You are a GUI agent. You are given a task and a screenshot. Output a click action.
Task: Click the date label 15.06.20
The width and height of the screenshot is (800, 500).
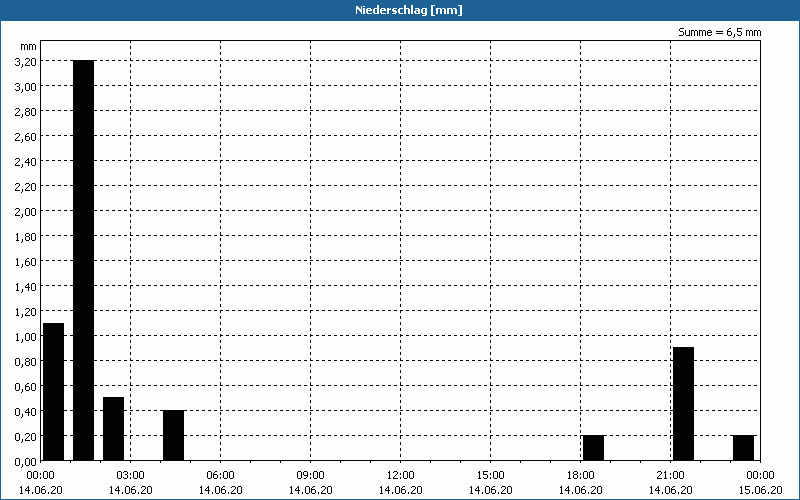pos(760,490)
